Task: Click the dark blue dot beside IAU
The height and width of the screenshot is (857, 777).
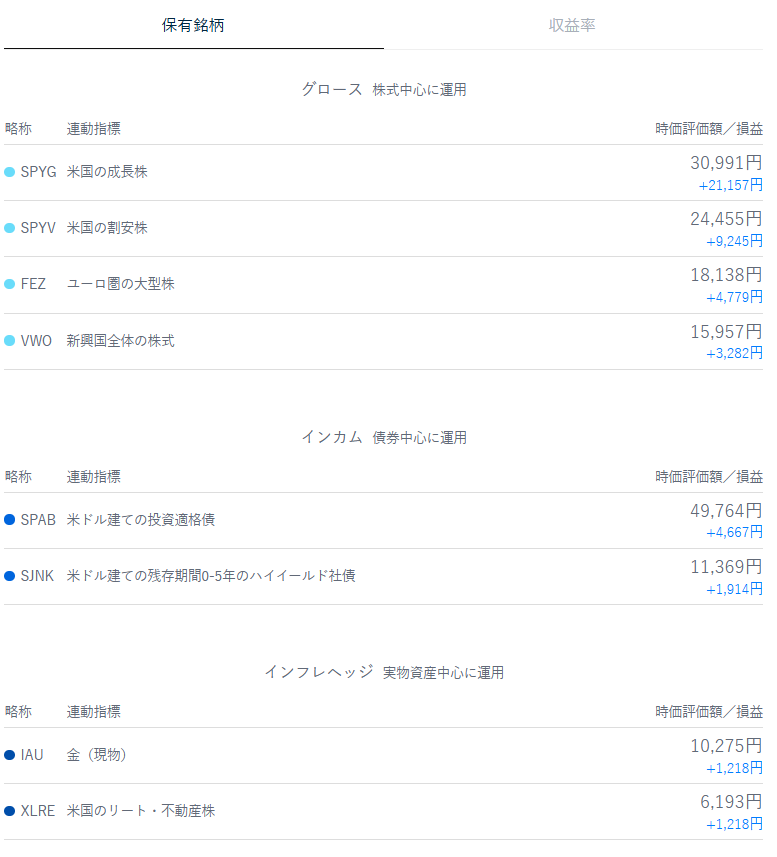Action: coord(10,755)
